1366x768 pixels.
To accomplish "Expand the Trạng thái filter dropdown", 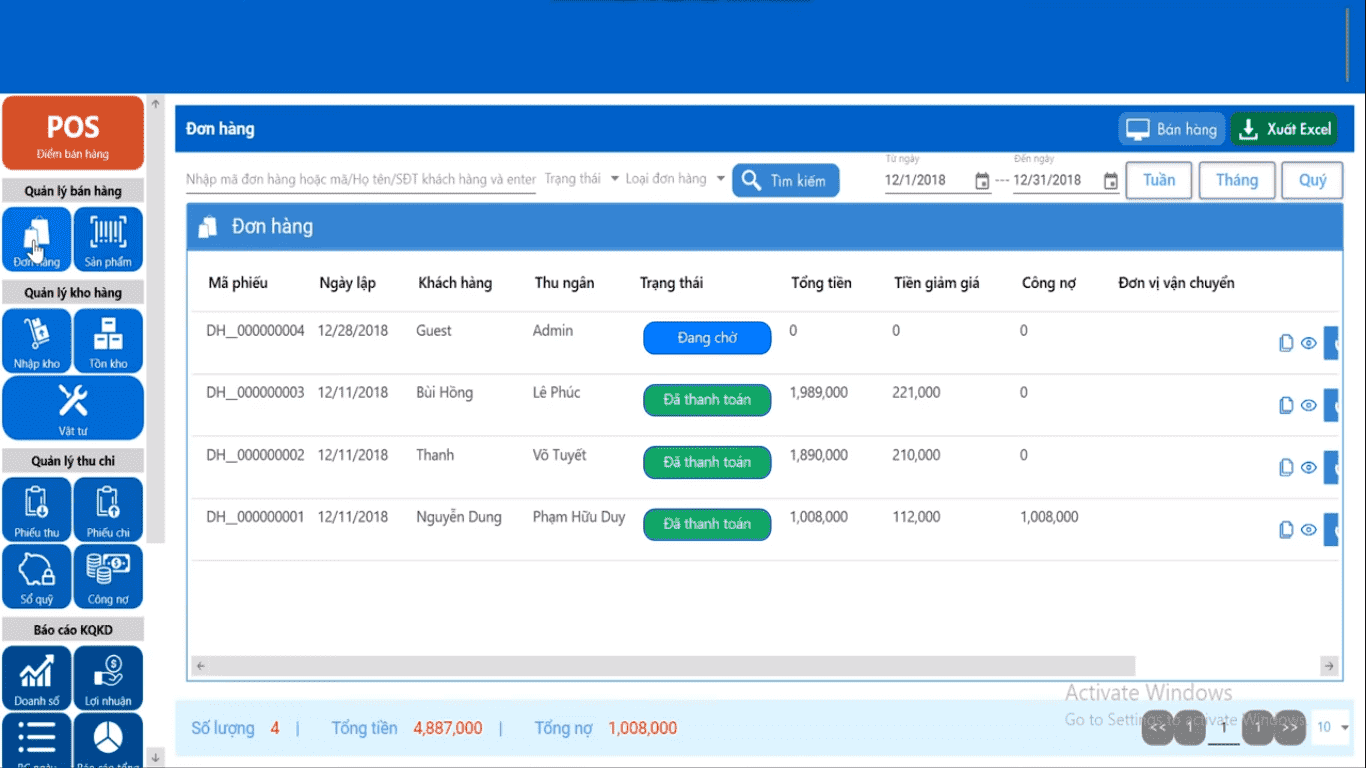I will [582, 179].
